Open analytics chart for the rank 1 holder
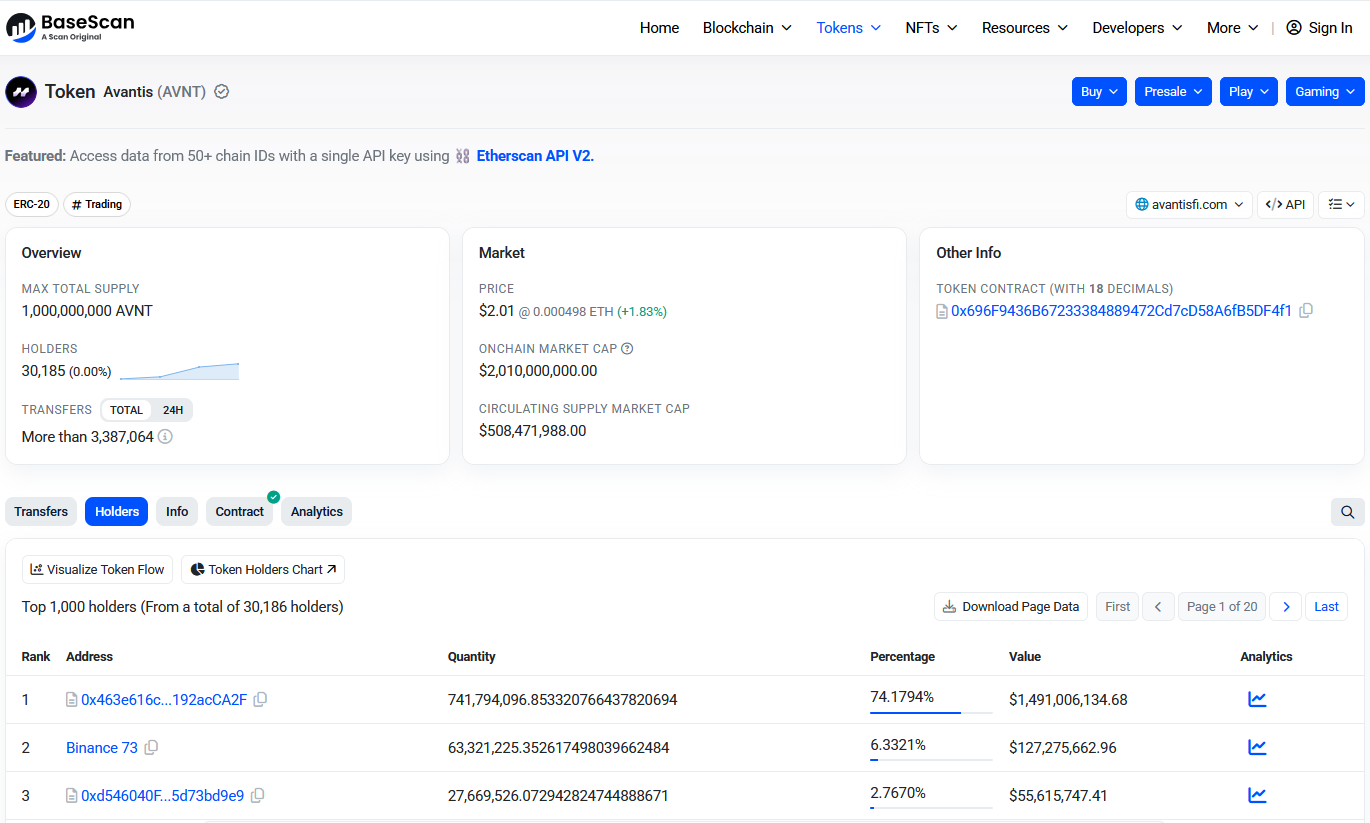1370x823 pixels. [x=1257, y=700]
